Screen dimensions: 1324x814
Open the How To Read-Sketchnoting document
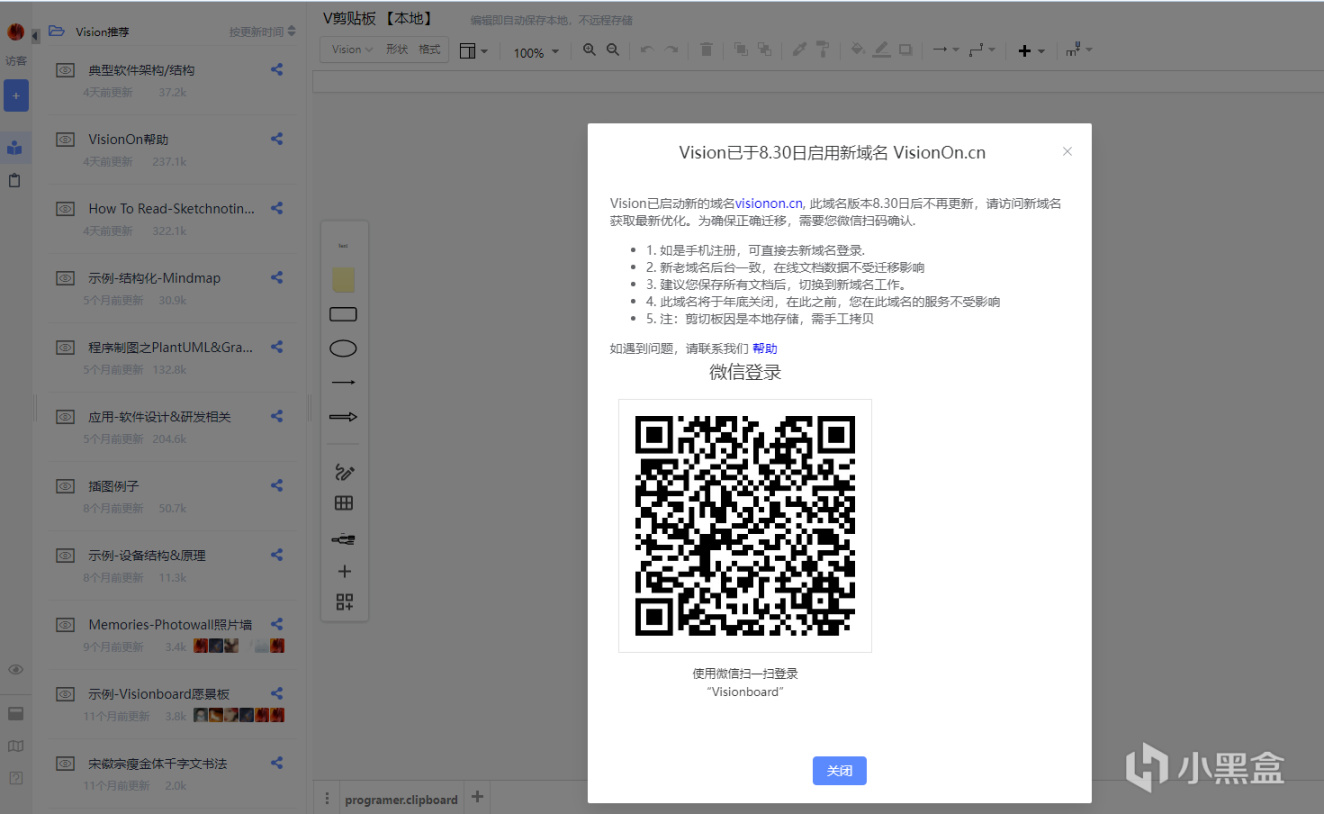(x=171, y=209)
